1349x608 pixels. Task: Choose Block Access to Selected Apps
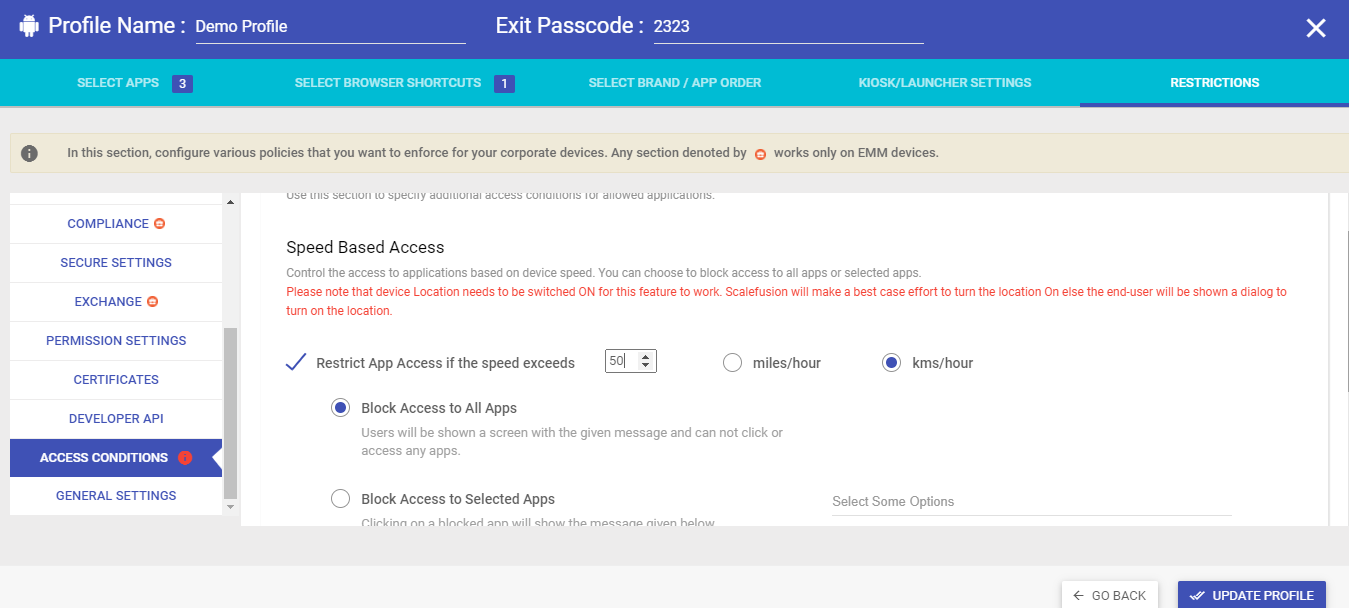pyautogui.click(x=341, y=499)
